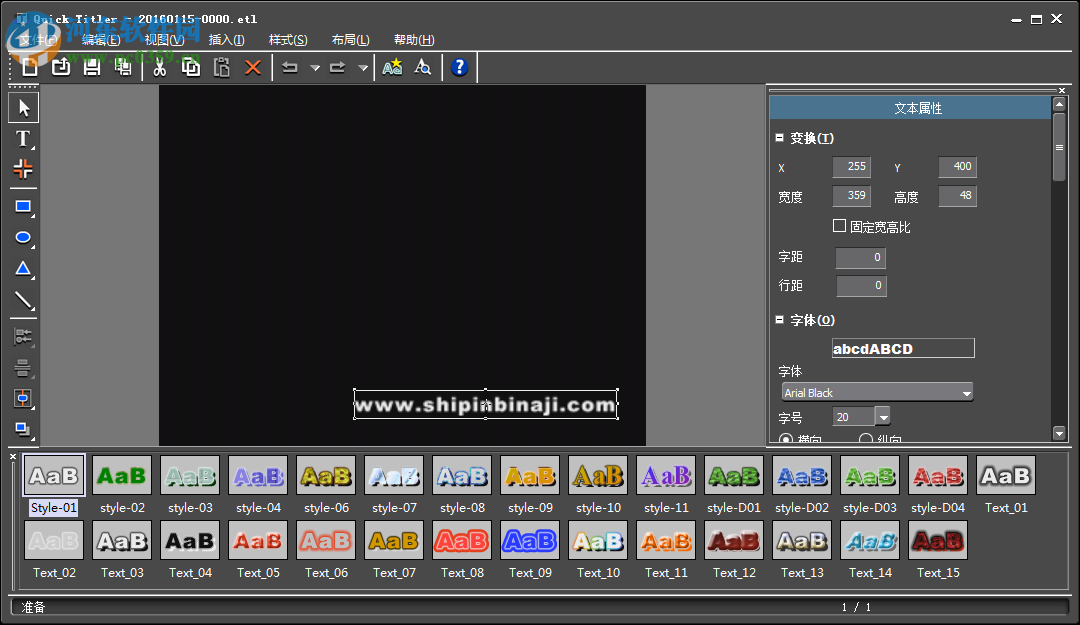The width and height of the screenshot is (1080, 625).
Task: Select the arrow selection tool
Action: click(x=23, y=108)
